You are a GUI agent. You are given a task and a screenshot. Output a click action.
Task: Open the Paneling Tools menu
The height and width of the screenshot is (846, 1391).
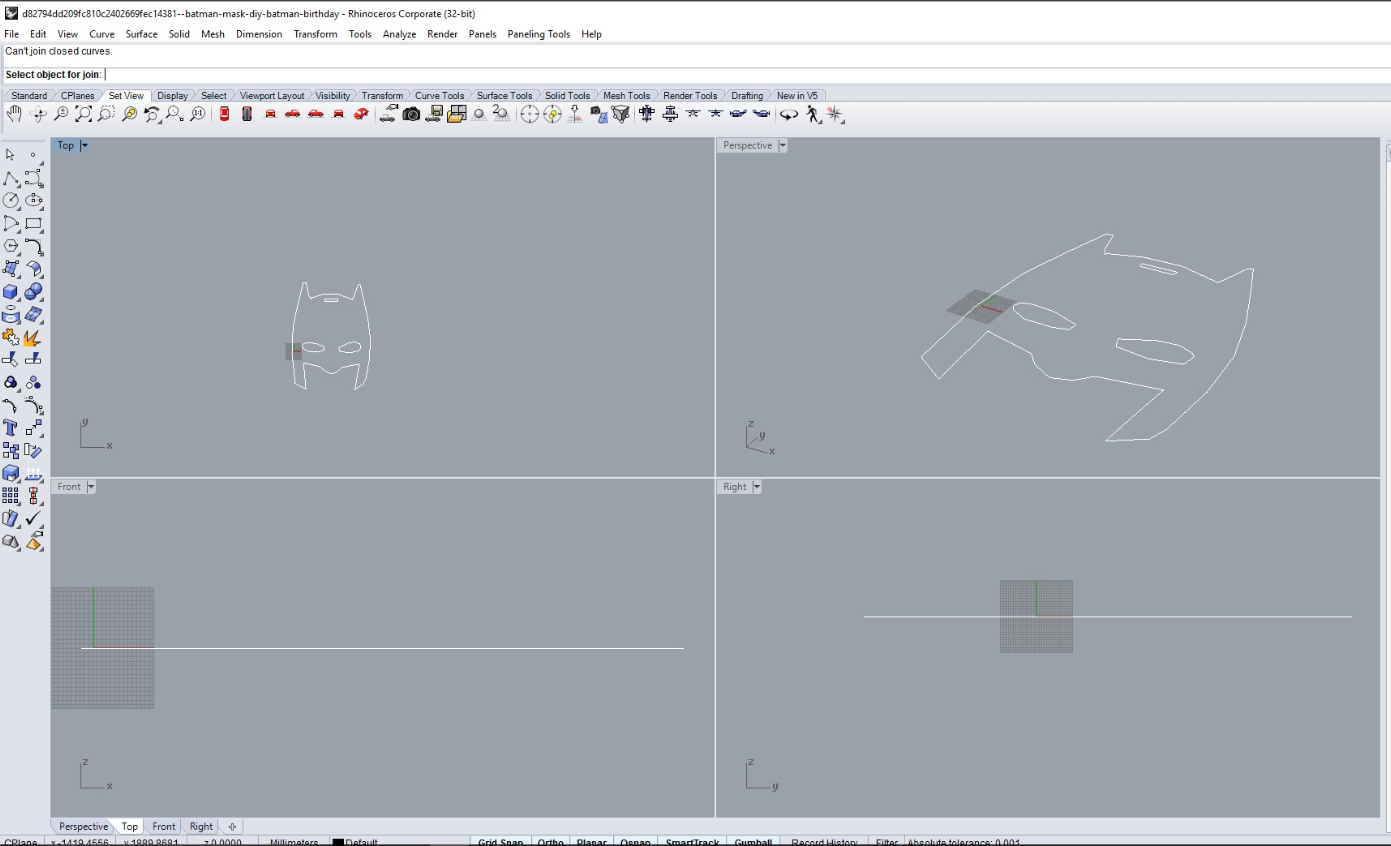point(539,34)
